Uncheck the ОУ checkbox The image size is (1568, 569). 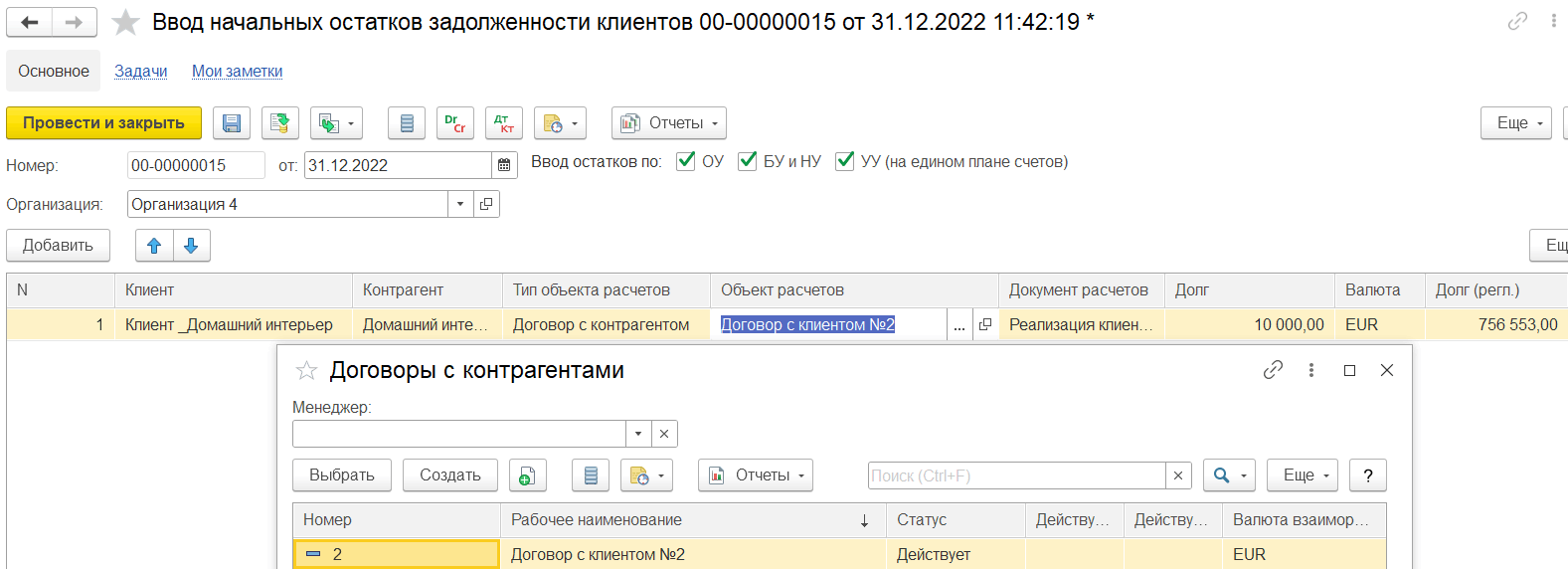[x=686, y=161]
